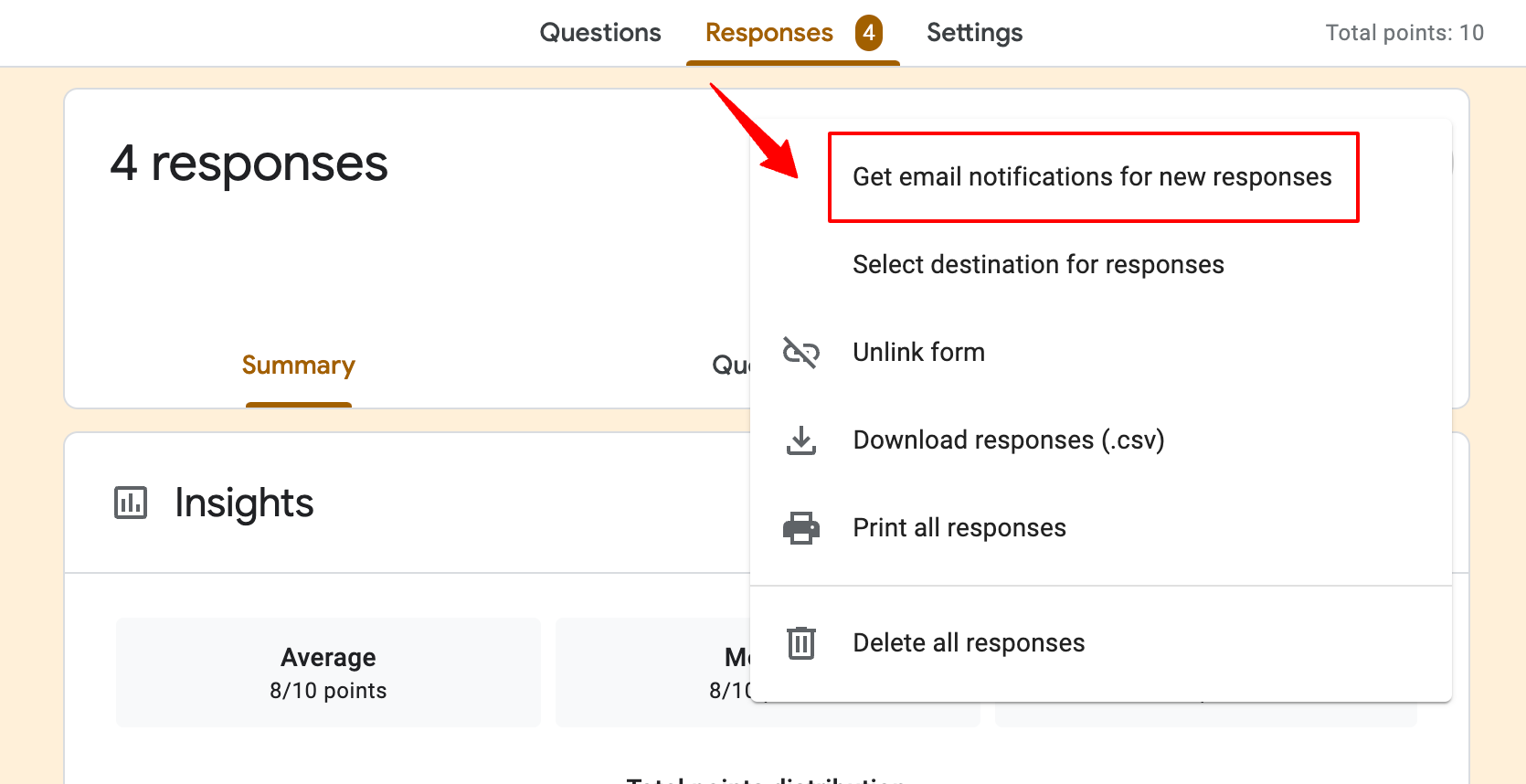
Task: Open the Settings tab
Action: [974, 32]
